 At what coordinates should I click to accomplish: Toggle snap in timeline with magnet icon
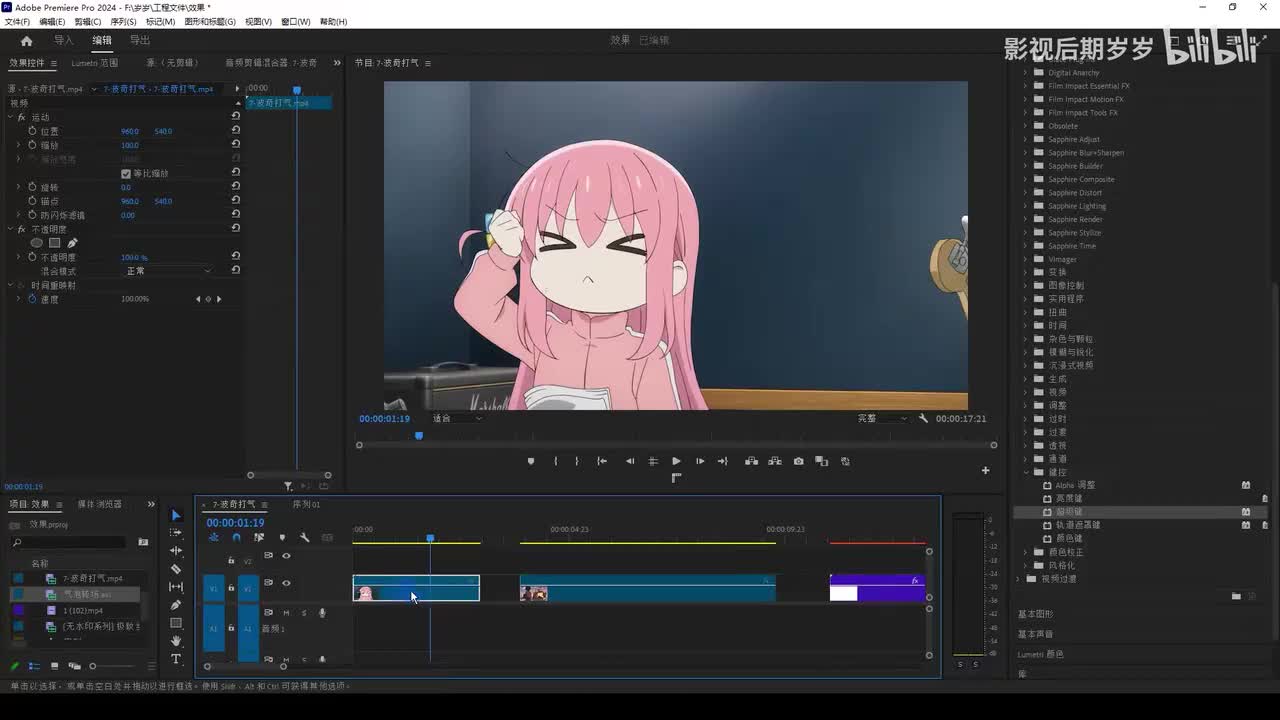[x=236, y=538]
